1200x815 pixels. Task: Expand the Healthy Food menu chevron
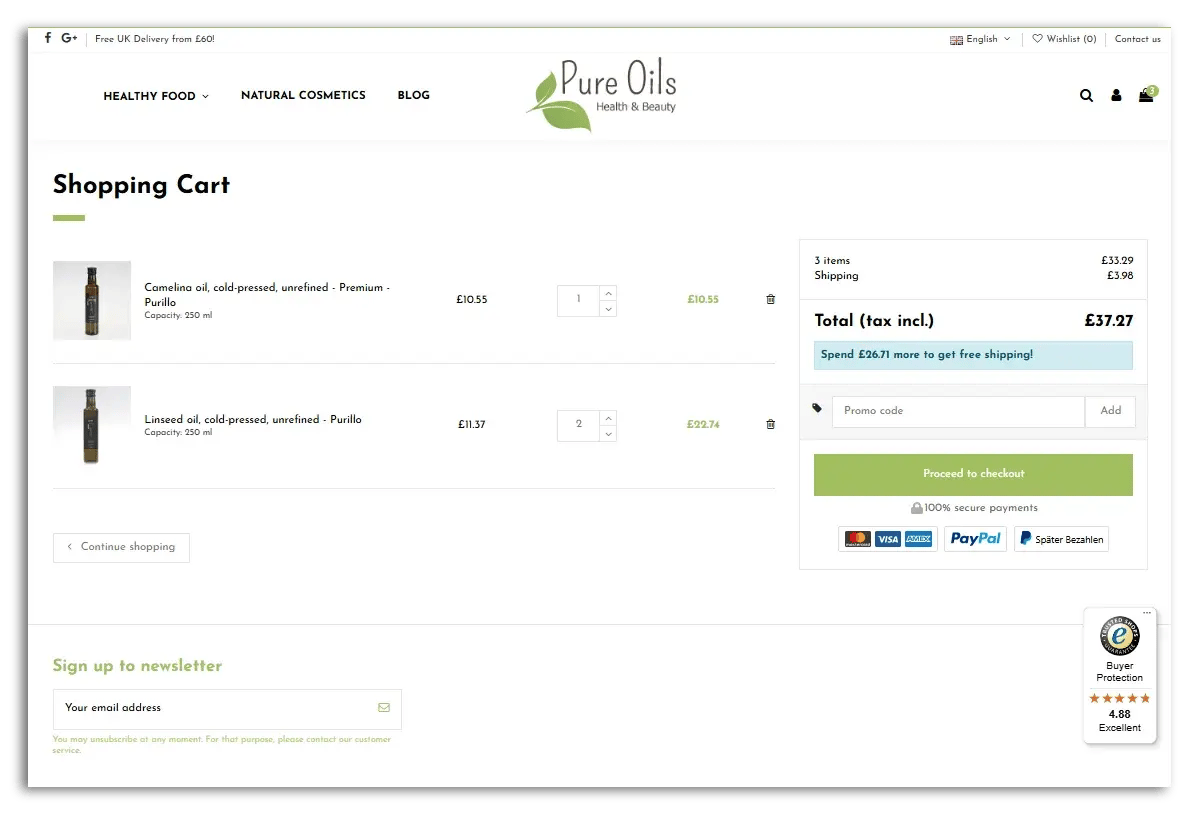[x=207, y=96]
